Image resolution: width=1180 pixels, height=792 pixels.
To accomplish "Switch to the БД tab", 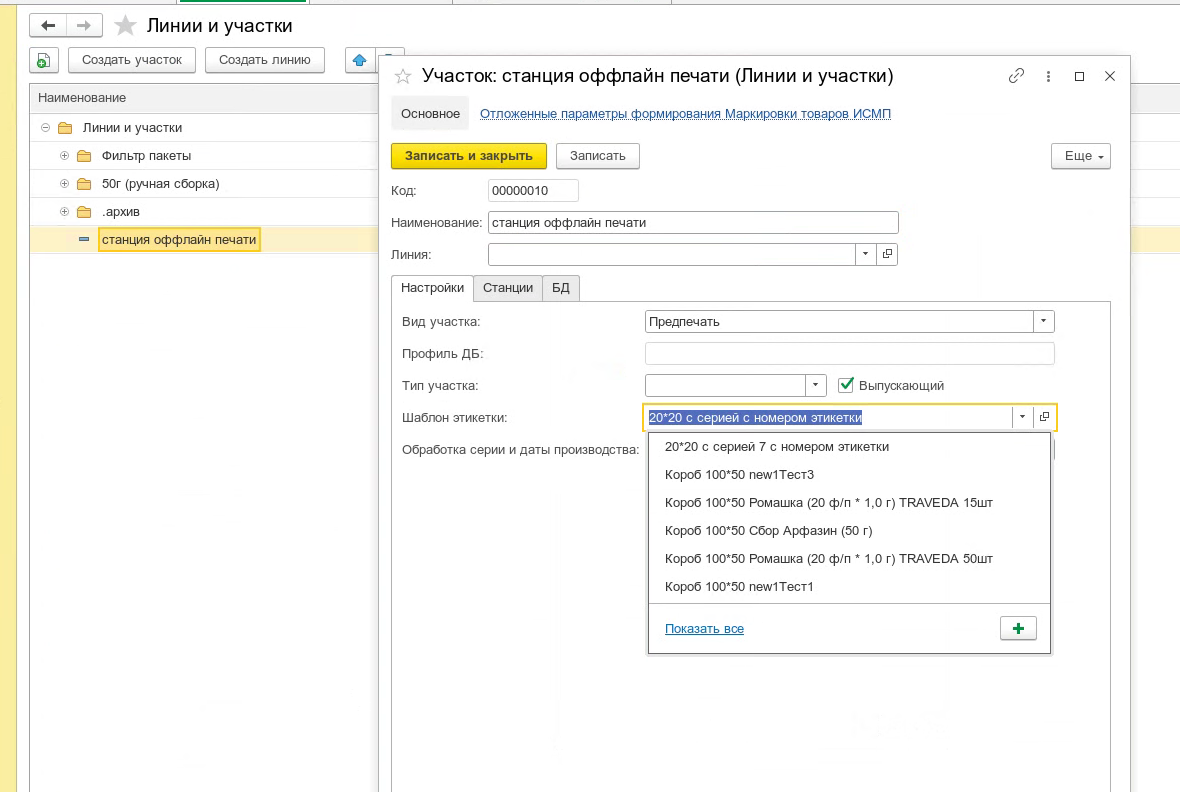I will pyautogui.click(x=561, y=288).
